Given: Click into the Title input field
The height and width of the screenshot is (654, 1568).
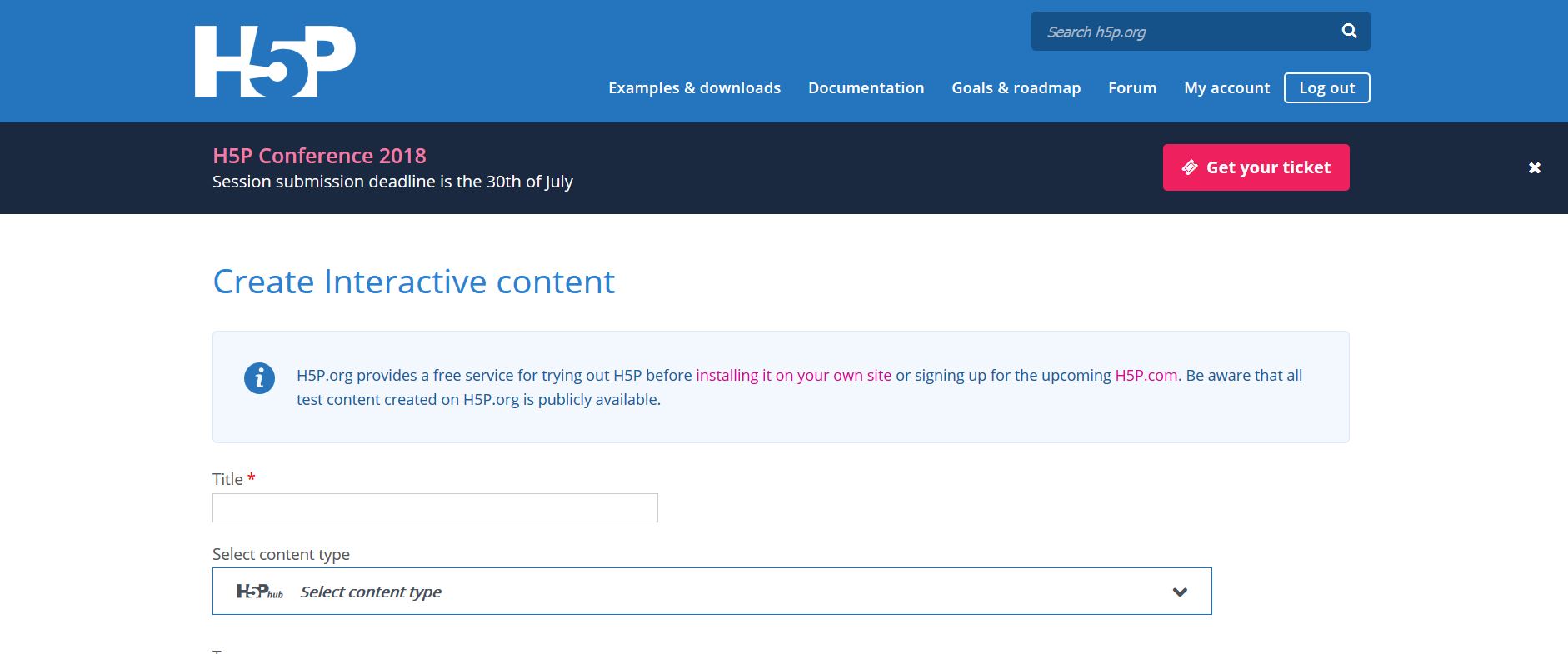Looking at the screenshot, I should tap(435, 508).
